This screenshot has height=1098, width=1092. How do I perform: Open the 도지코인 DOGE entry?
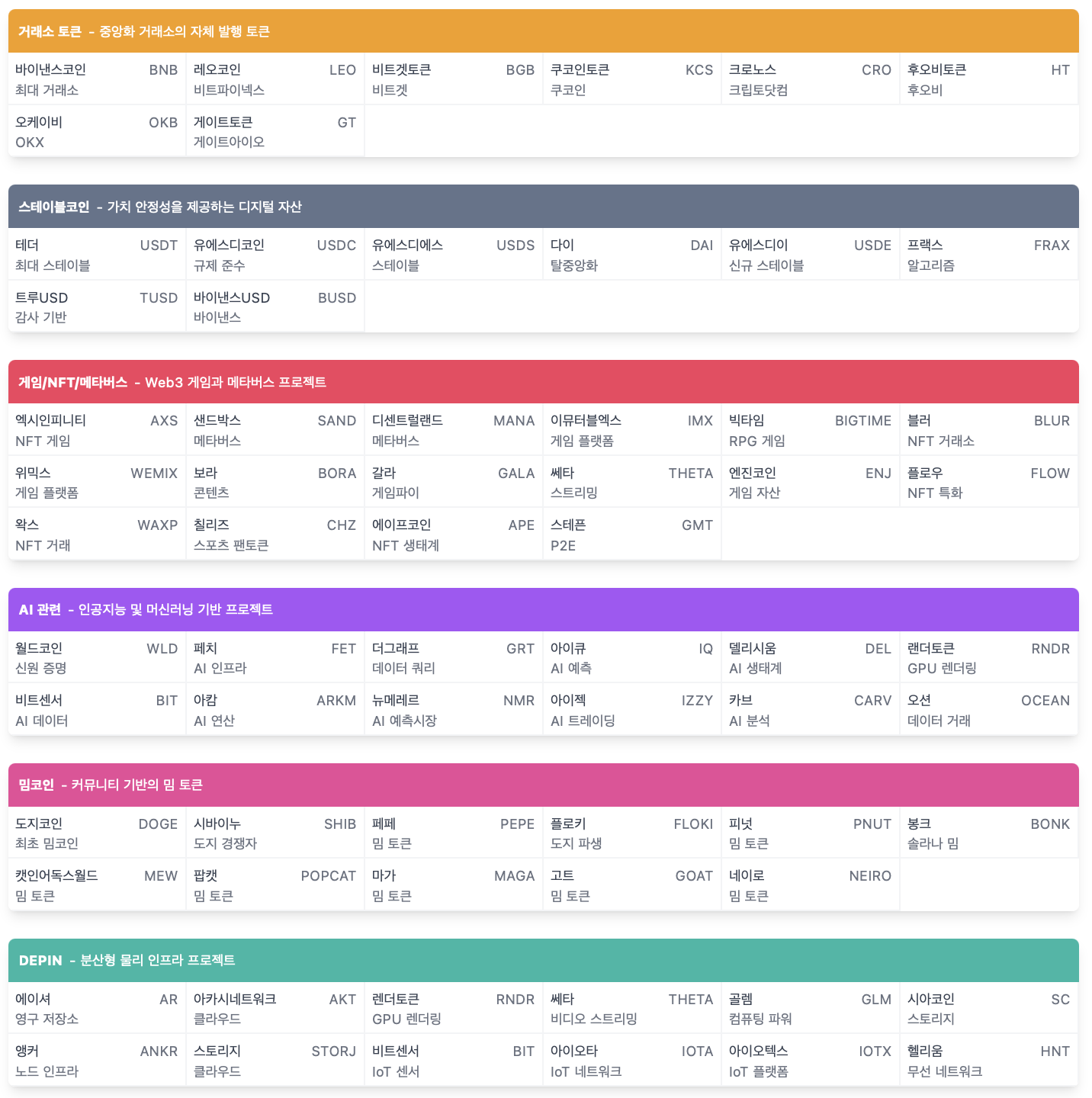(x=97, y=833)
